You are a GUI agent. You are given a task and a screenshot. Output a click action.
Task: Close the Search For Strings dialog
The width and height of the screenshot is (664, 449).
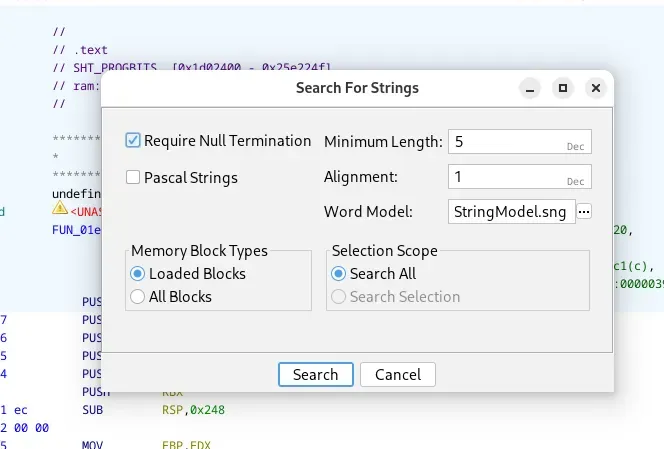pyautogui.click(x=596, y=88)
